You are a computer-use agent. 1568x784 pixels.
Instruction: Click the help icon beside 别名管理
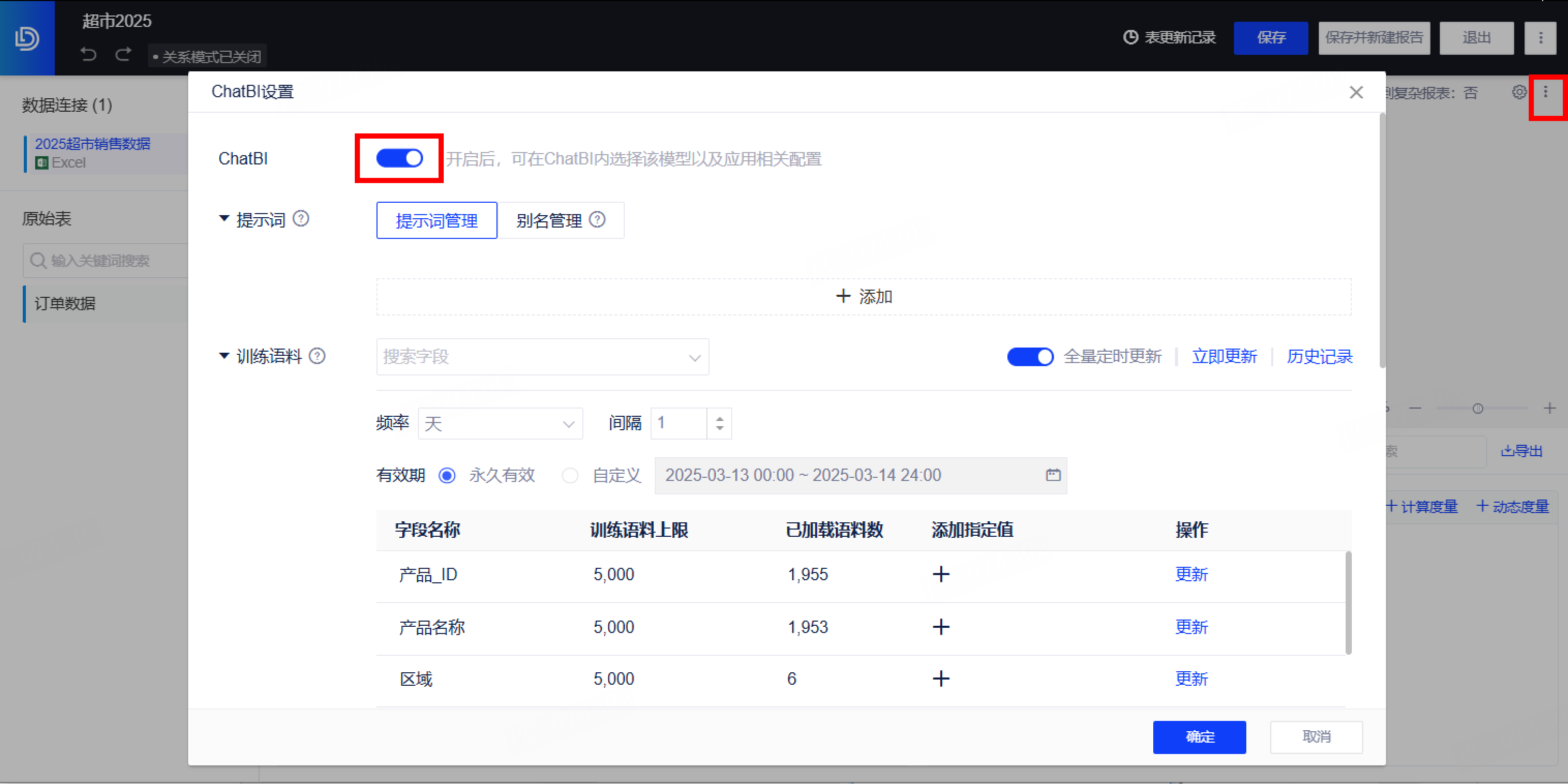(x=597, y=220)
